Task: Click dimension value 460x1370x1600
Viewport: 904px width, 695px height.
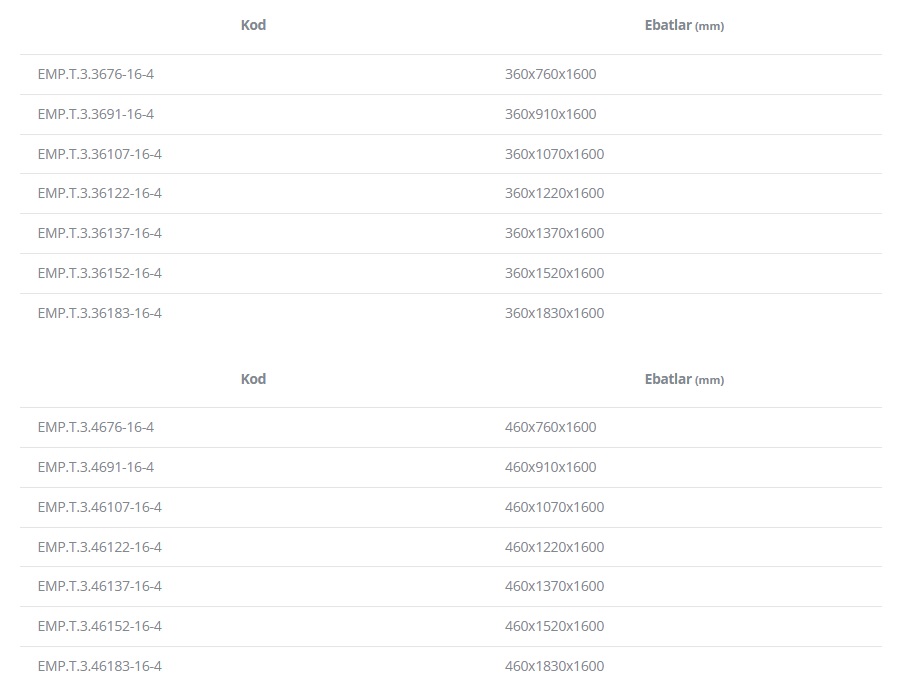Action: [554, 586]
